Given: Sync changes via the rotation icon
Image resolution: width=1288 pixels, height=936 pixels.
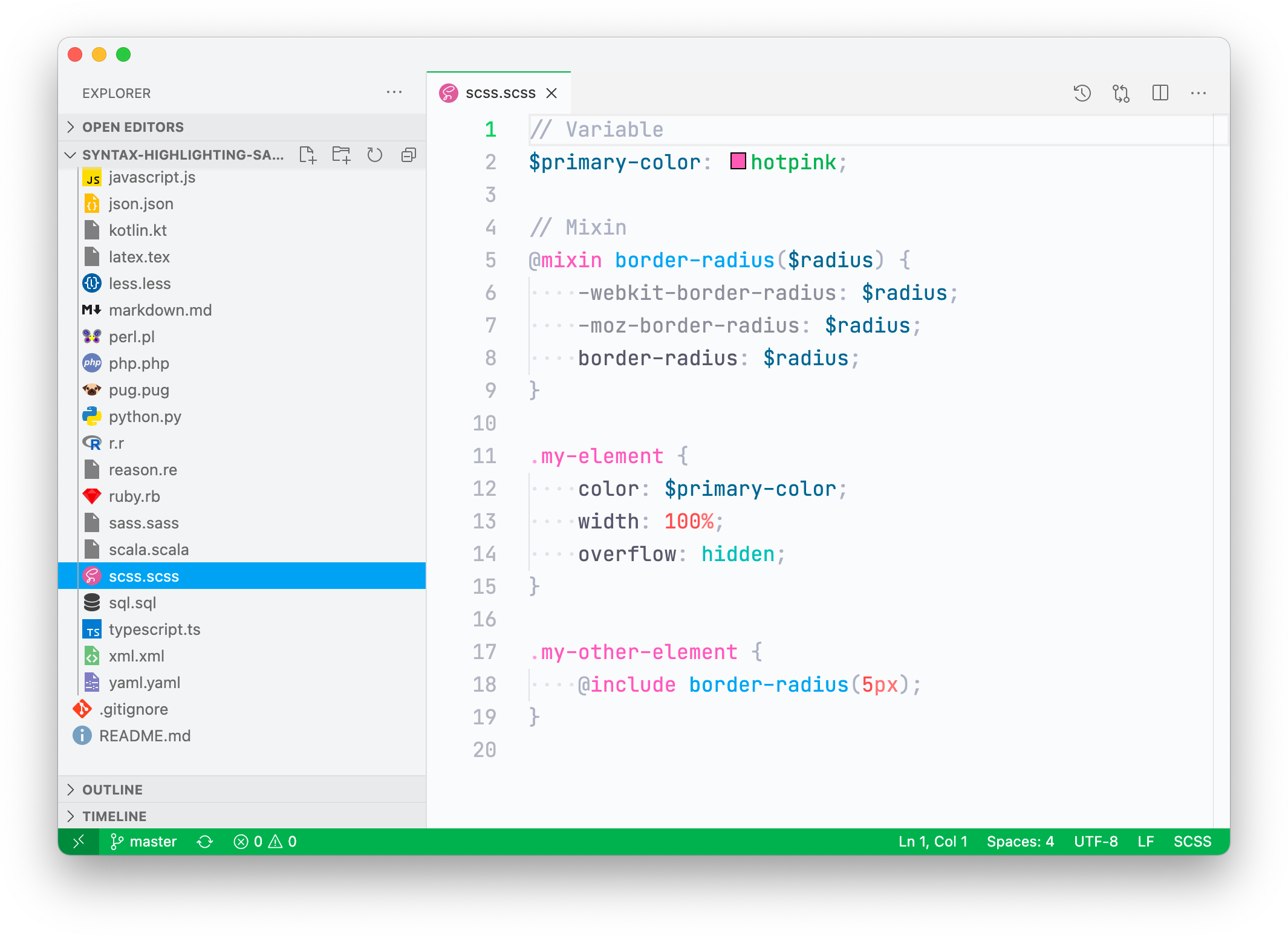Looking at the screenshot, I should (205, 841).
